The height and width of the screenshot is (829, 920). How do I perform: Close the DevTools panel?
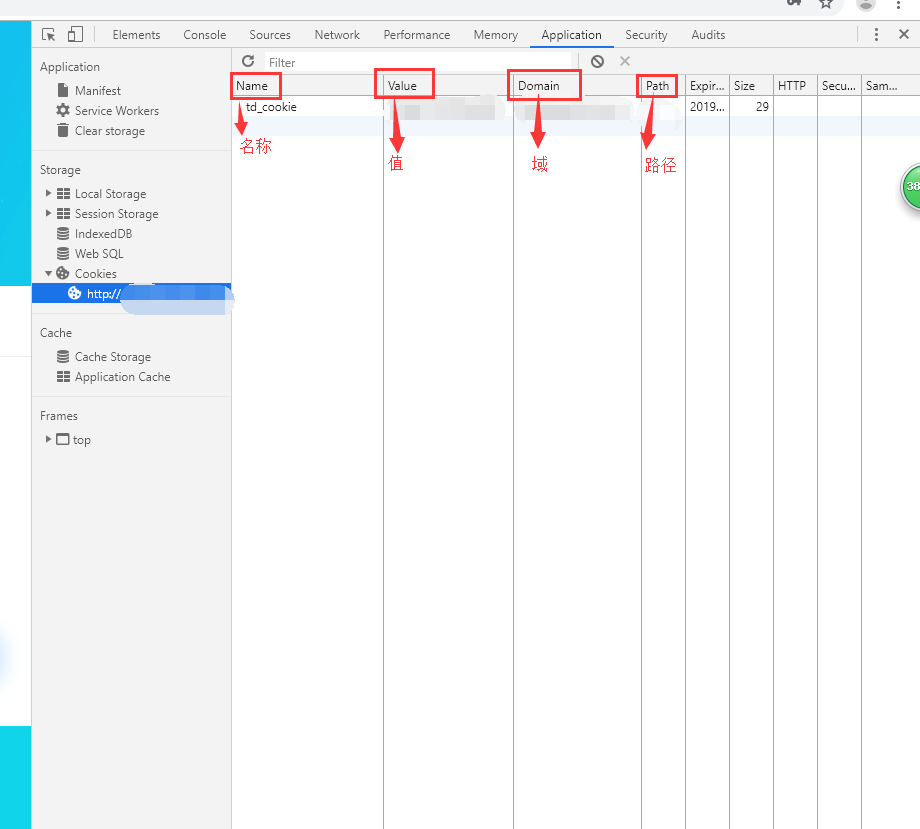coord(904,34)
